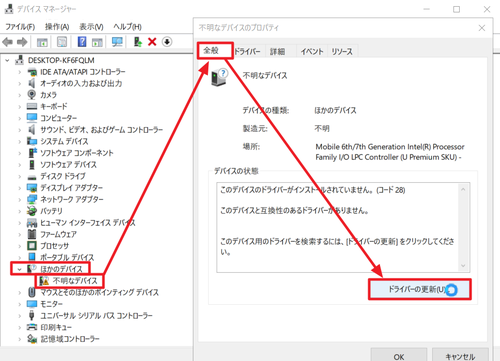Select the オーディオの入力および出力 speaker icon
Viewport: 500px width, 361px height.
(x=32, y=83)
